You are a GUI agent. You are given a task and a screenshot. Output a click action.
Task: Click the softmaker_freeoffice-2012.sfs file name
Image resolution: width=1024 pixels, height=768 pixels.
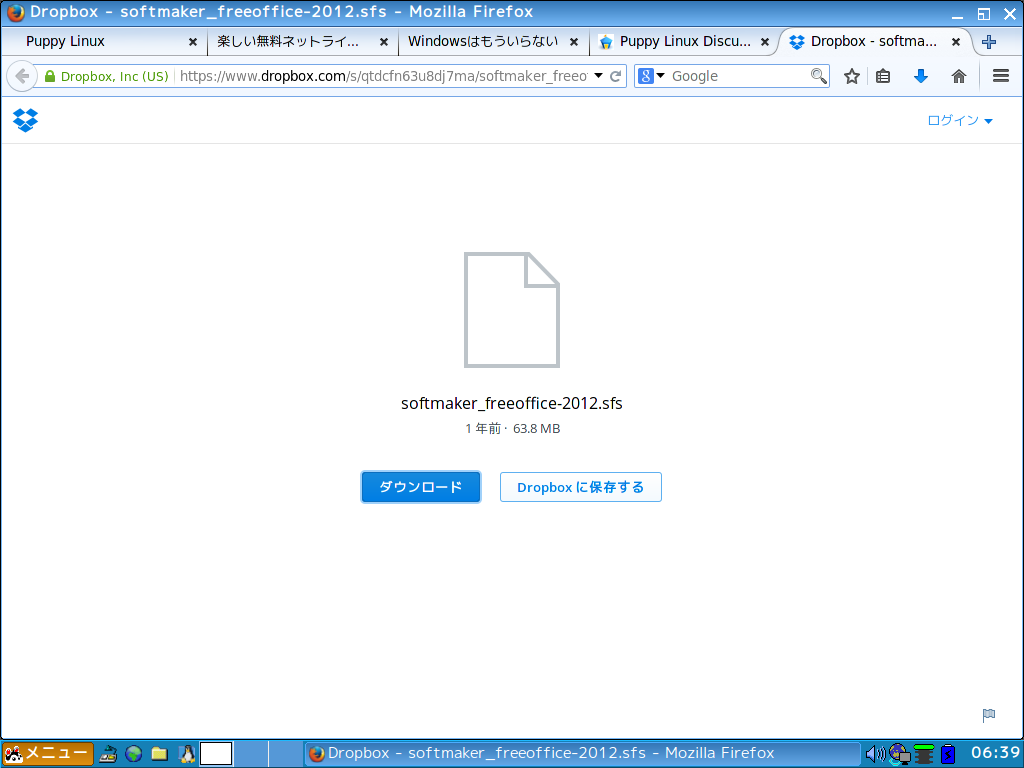511,404
